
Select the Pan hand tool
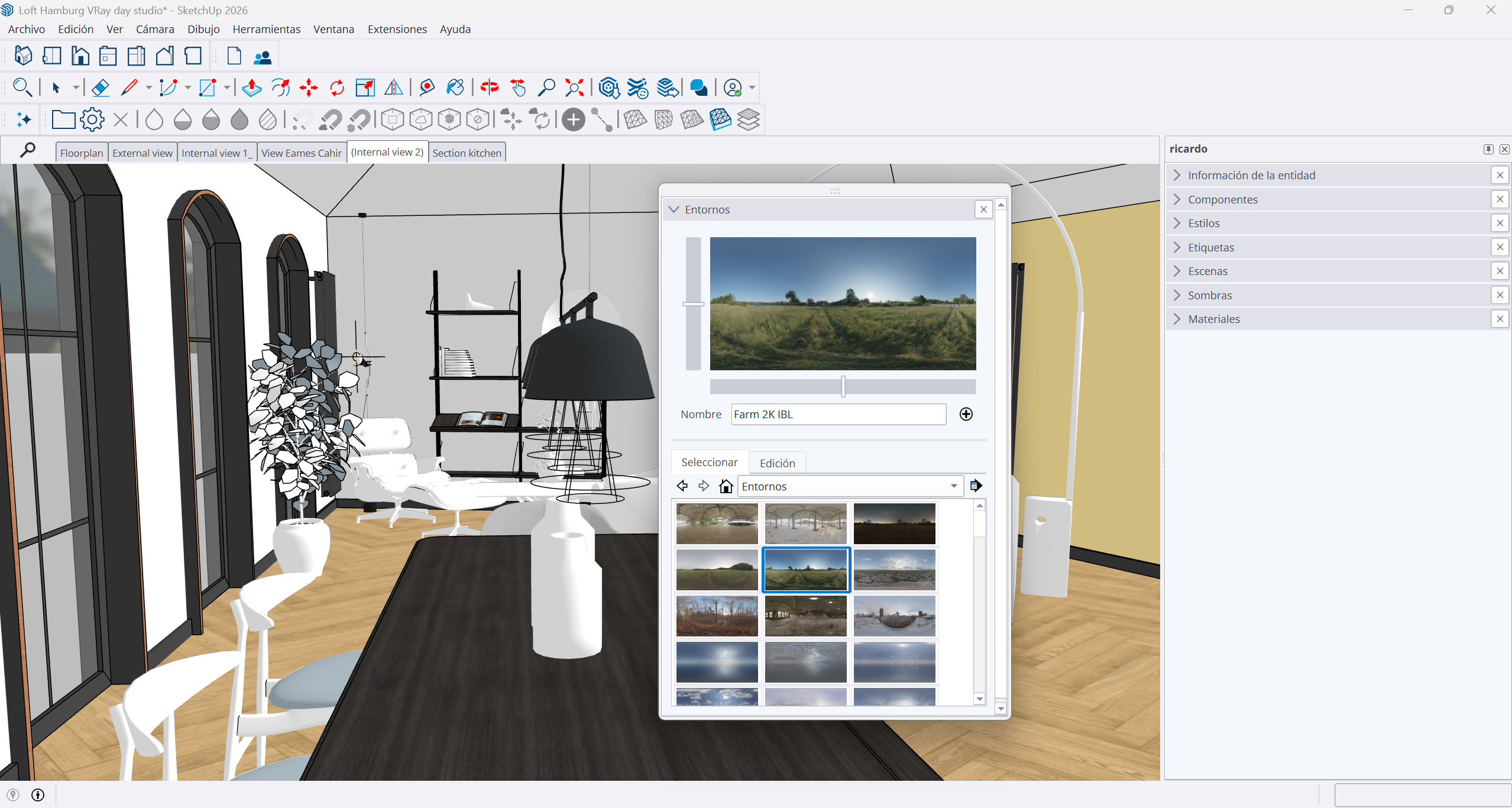[x=518, y=88]
